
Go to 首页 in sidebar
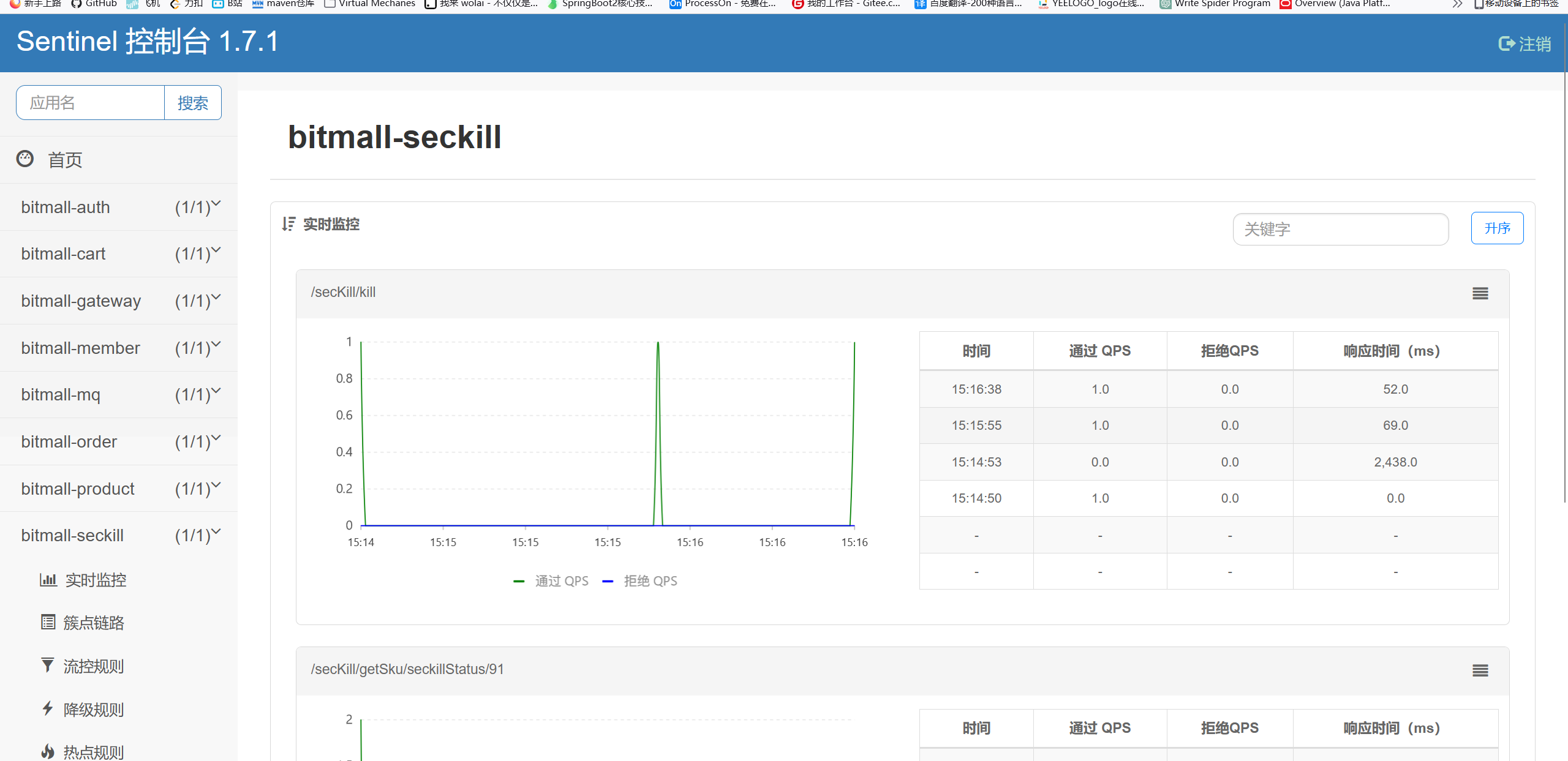tap(65, 160)
